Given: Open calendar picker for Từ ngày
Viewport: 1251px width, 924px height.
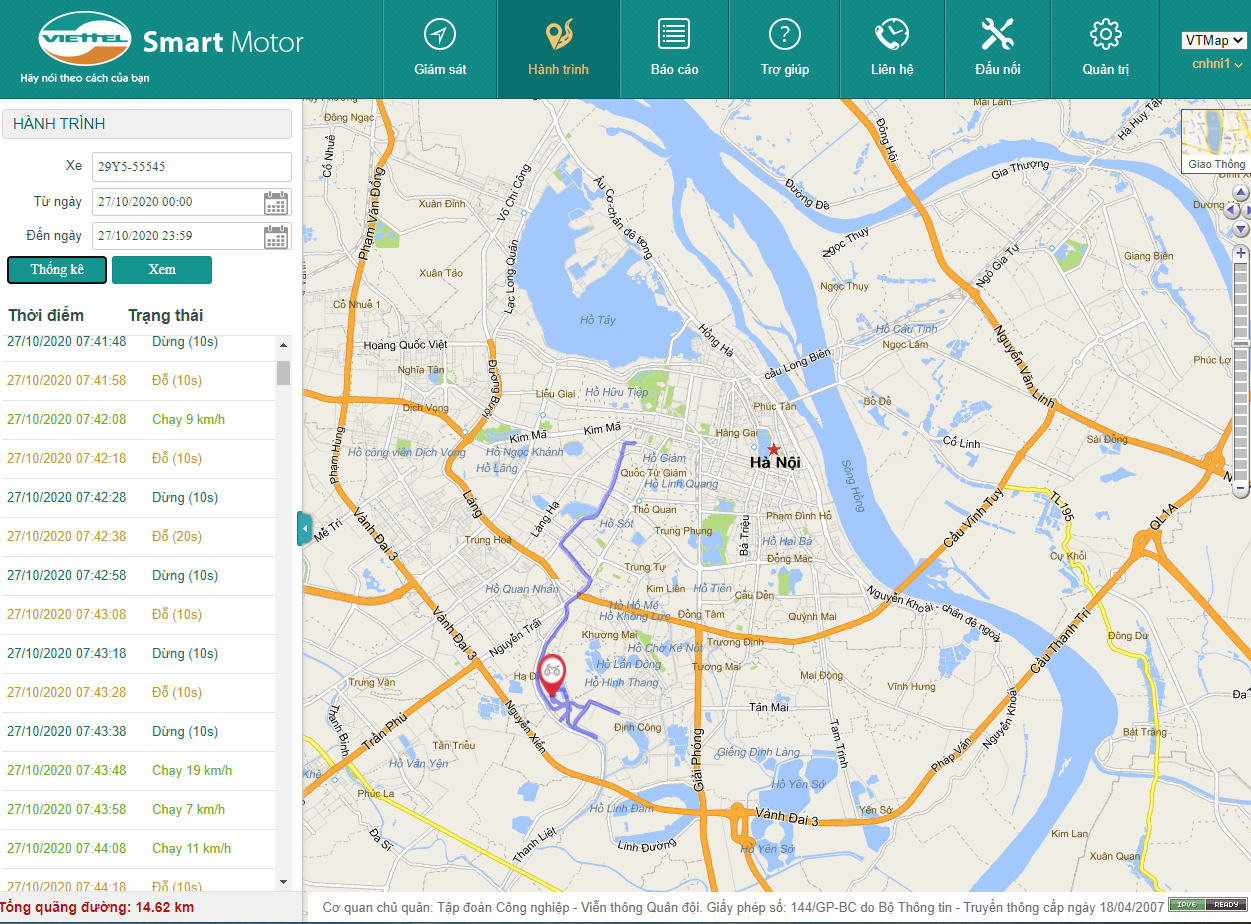Looking at the screenshot, I should 276,203.
